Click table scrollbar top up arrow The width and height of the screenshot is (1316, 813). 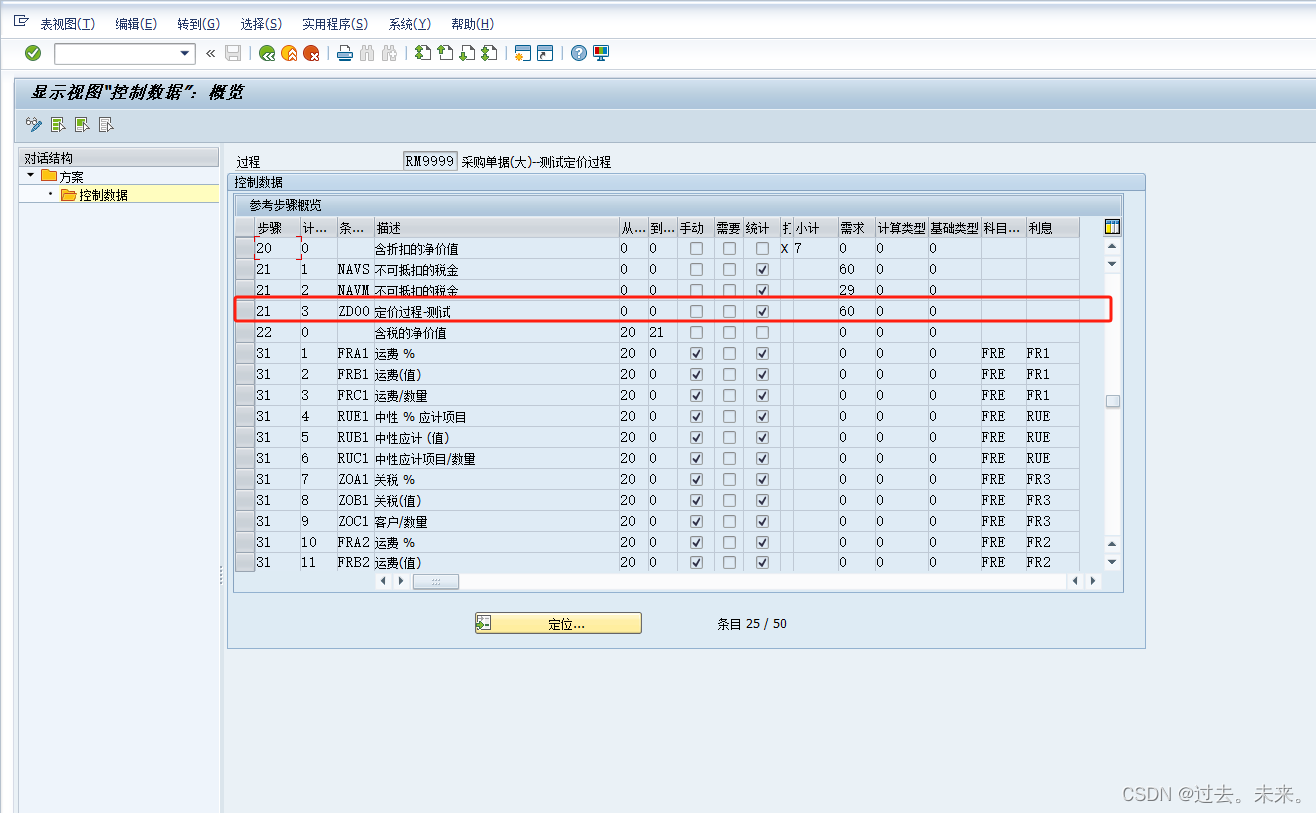click(1112, 246)
